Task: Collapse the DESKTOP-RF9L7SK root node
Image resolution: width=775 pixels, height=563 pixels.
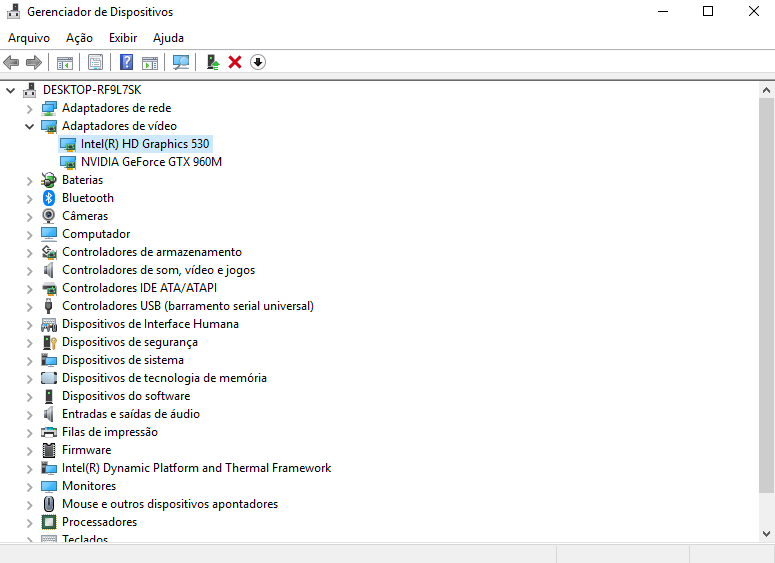Action: (x=10, y=90)
